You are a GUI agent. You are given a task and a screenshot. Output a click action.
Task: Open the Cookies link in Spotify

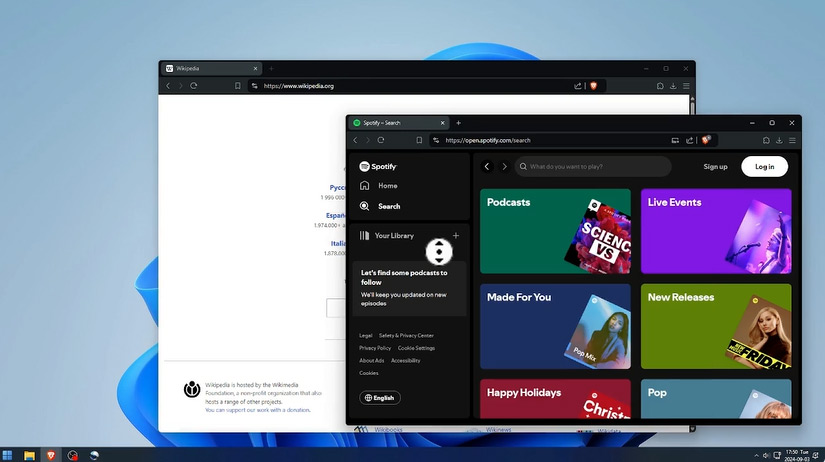[368, 373]
